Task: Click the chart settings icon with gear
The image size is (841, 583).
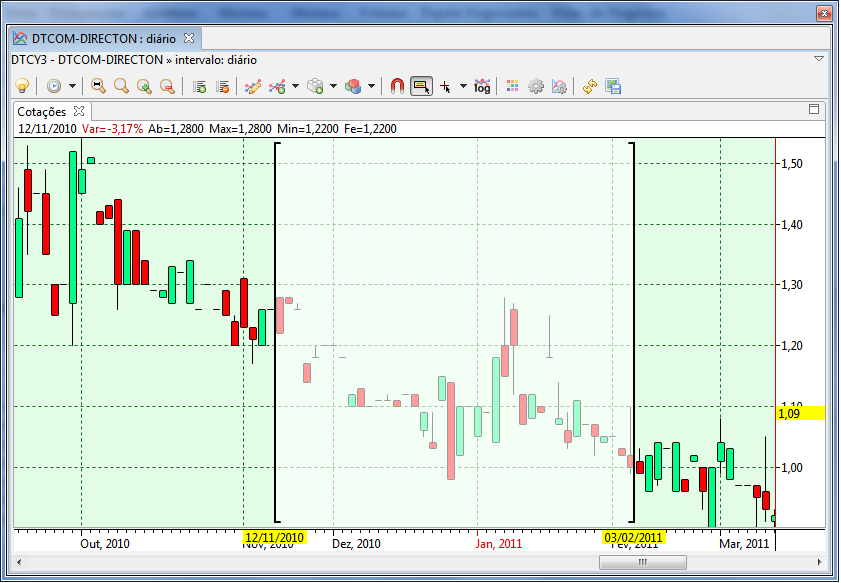Action: tap(559, 86)
